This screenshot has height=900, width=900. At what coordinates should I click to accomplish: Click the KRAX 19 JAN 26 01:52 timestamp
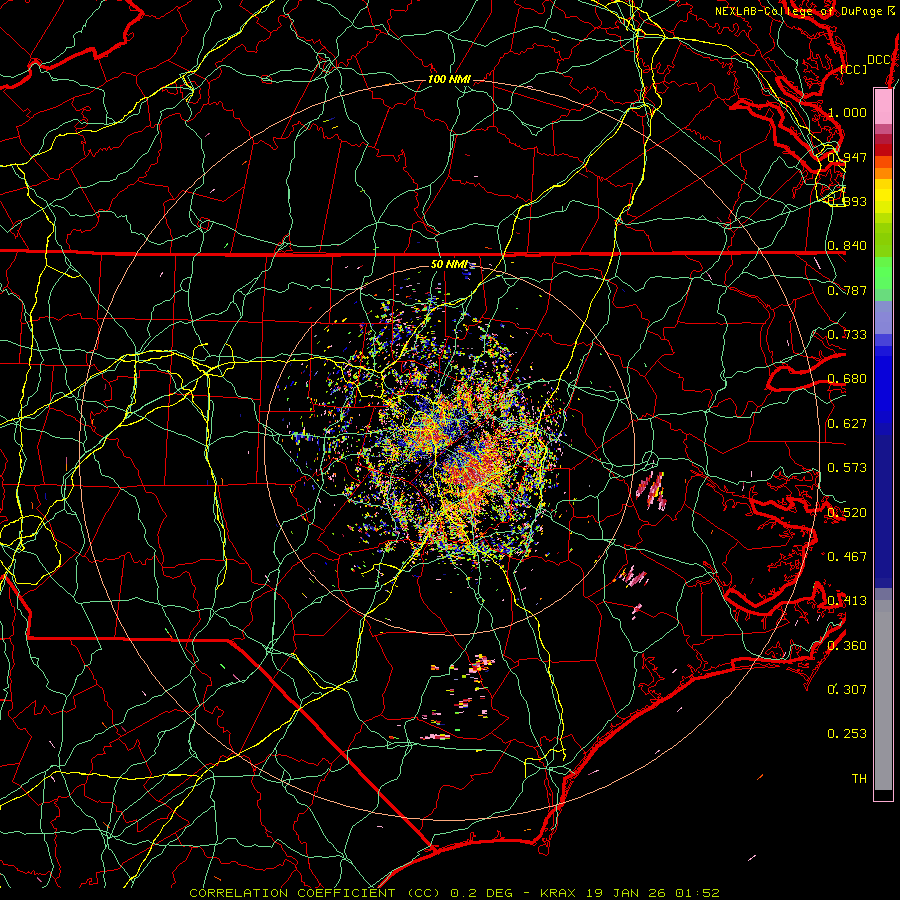point(630,893)
